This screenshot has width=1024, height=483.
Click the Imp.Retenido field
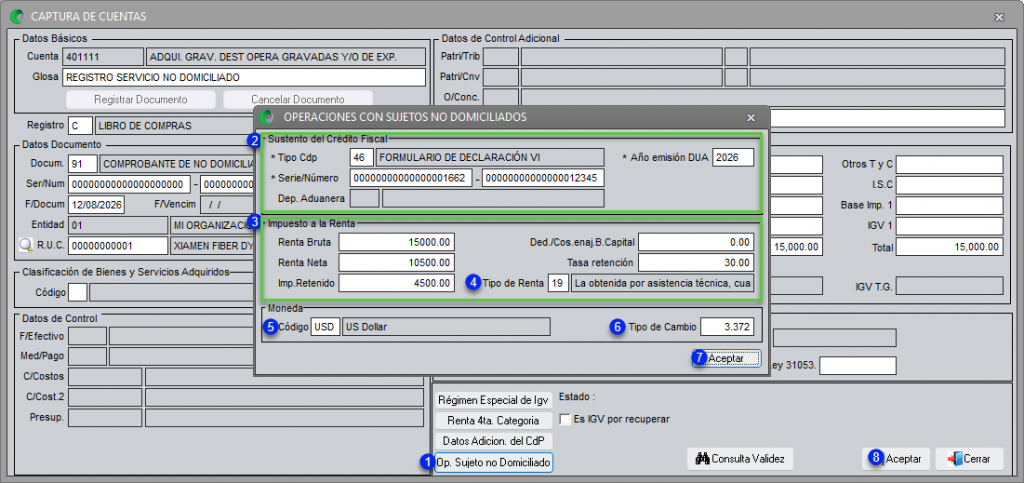[396, 283]
